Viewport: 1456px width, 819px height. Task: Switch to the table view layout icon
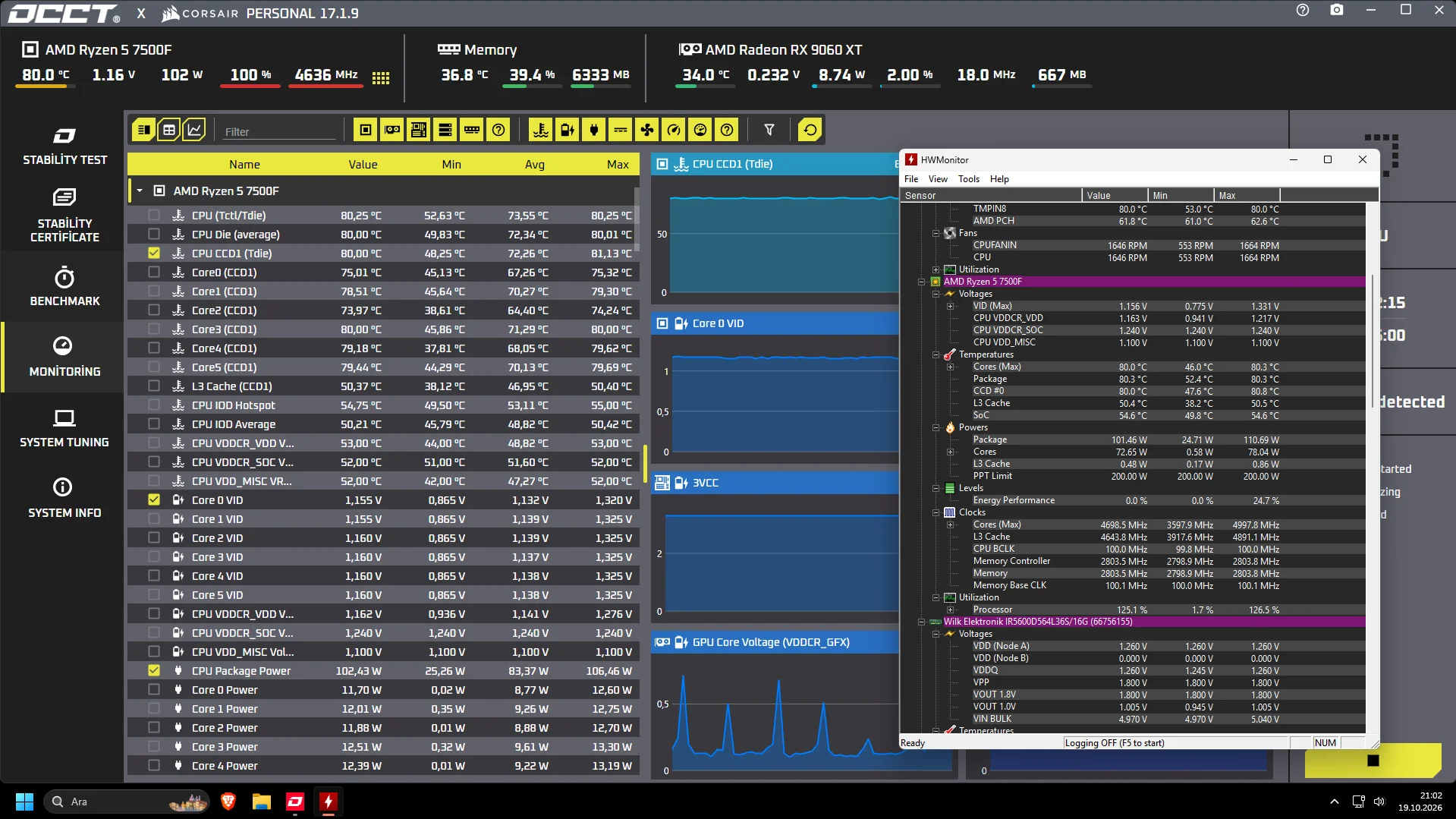pyautogui.click(x=168, y=130)
